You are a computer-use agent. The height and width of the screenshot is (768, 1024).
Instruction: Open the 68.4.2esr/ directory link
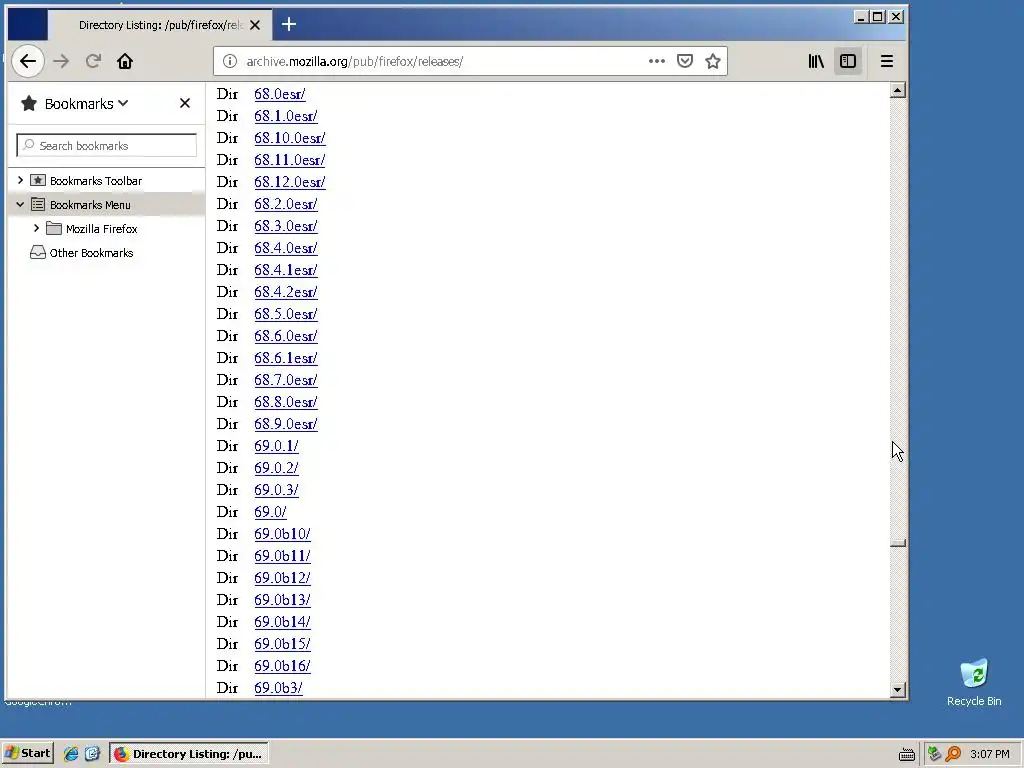pyautogui.click(x=285, y=292)
